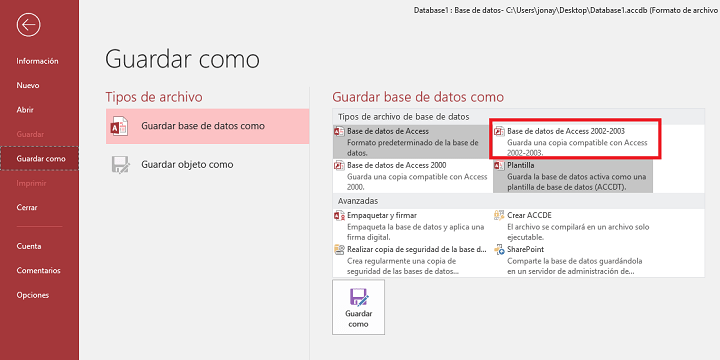Viewport: 720px width, 360px height.
Task: Click the Crear ACCDE icon
Action: [499, 215]
